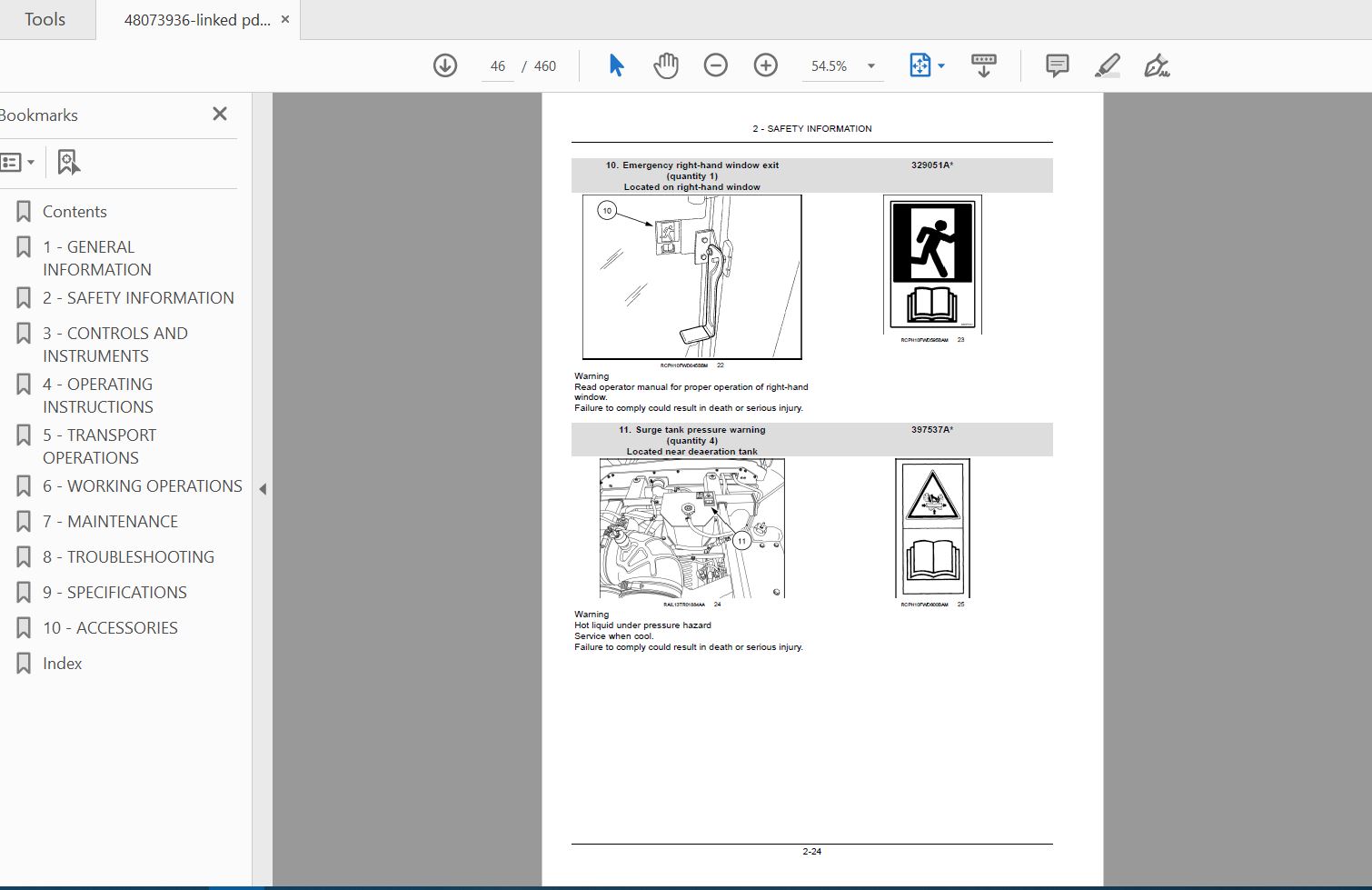Open the bookmarks options menu icon

coord(18,163)
